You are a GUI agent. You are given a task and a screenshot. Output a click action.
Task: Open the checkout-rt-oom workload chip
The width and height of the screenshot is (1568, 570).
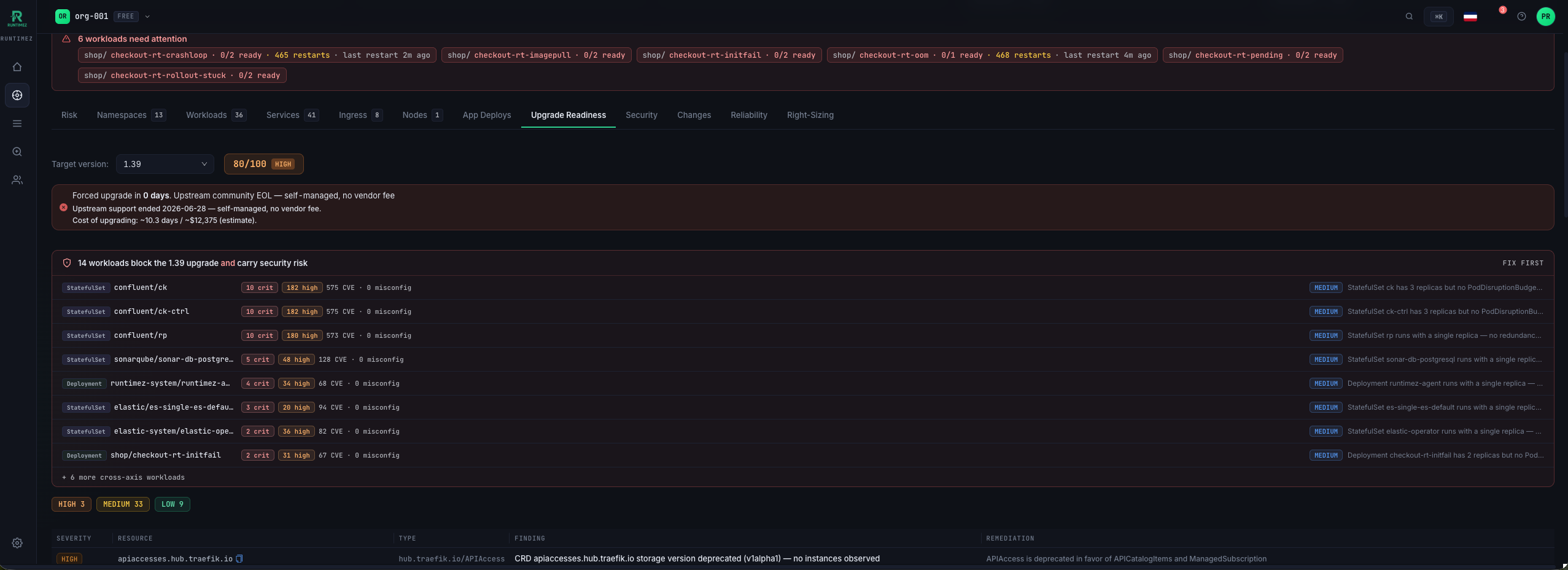pyautogui.click(x=992, y=55)
